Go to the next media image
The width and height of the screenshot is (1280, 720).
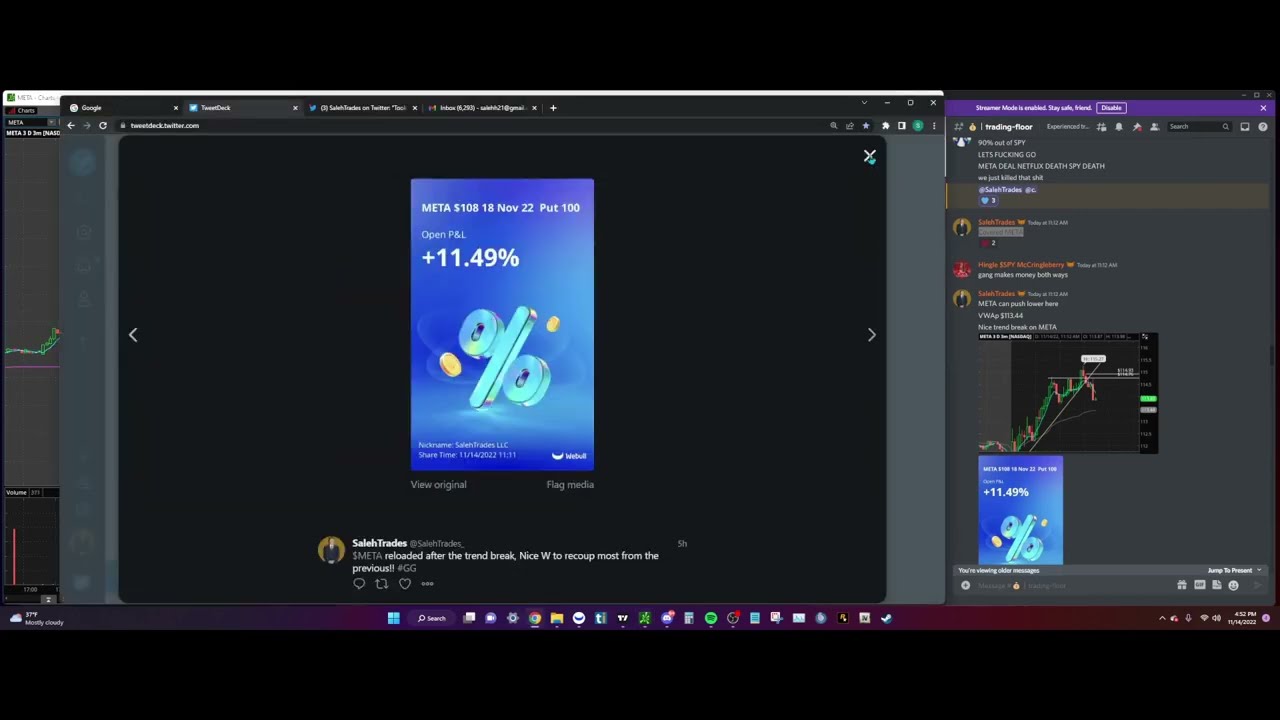(x=871, y=335)
